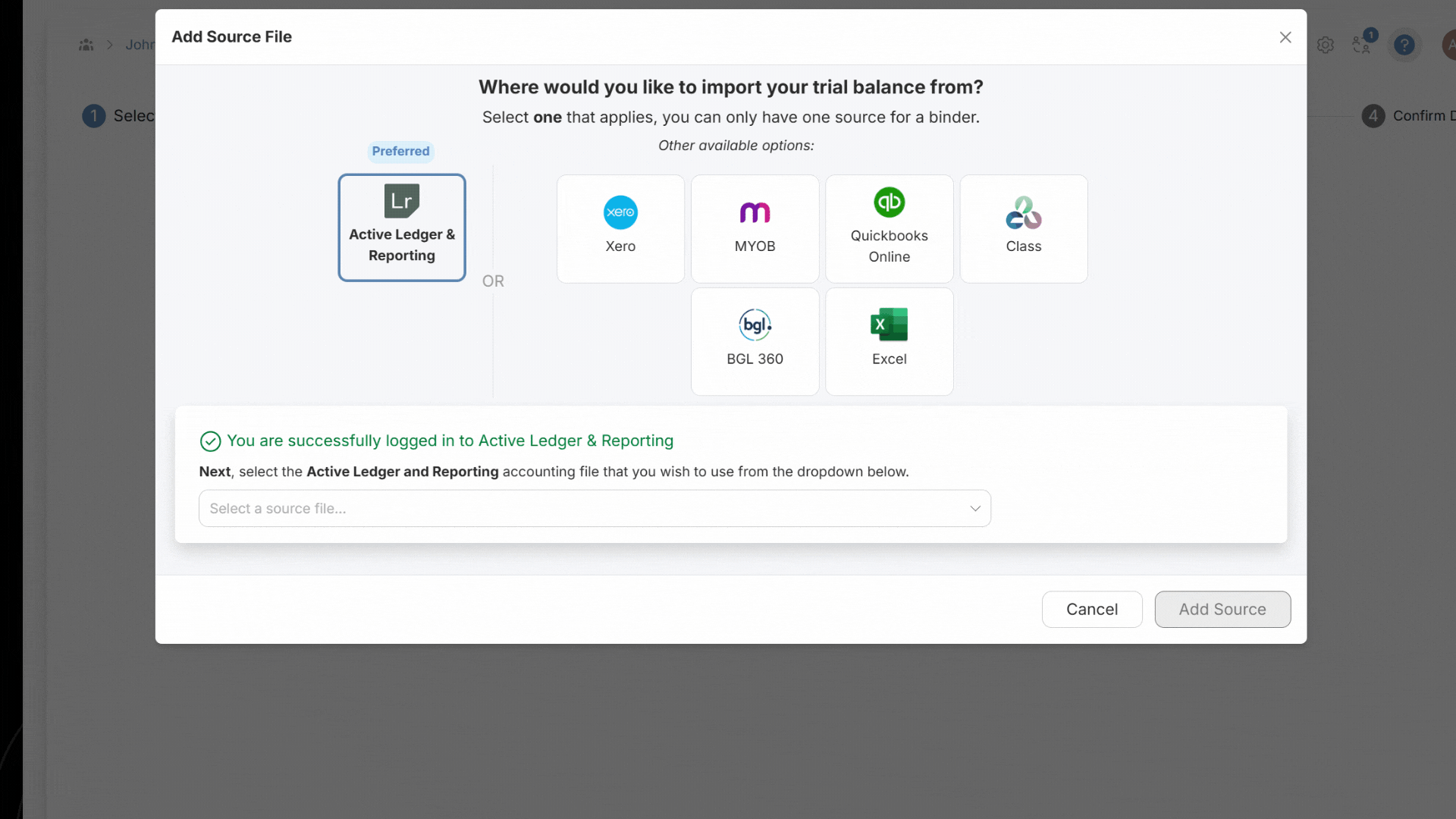The image size is (1456, 819).
Task: Select the MYOB import icon
Action: tap(755, 227)
